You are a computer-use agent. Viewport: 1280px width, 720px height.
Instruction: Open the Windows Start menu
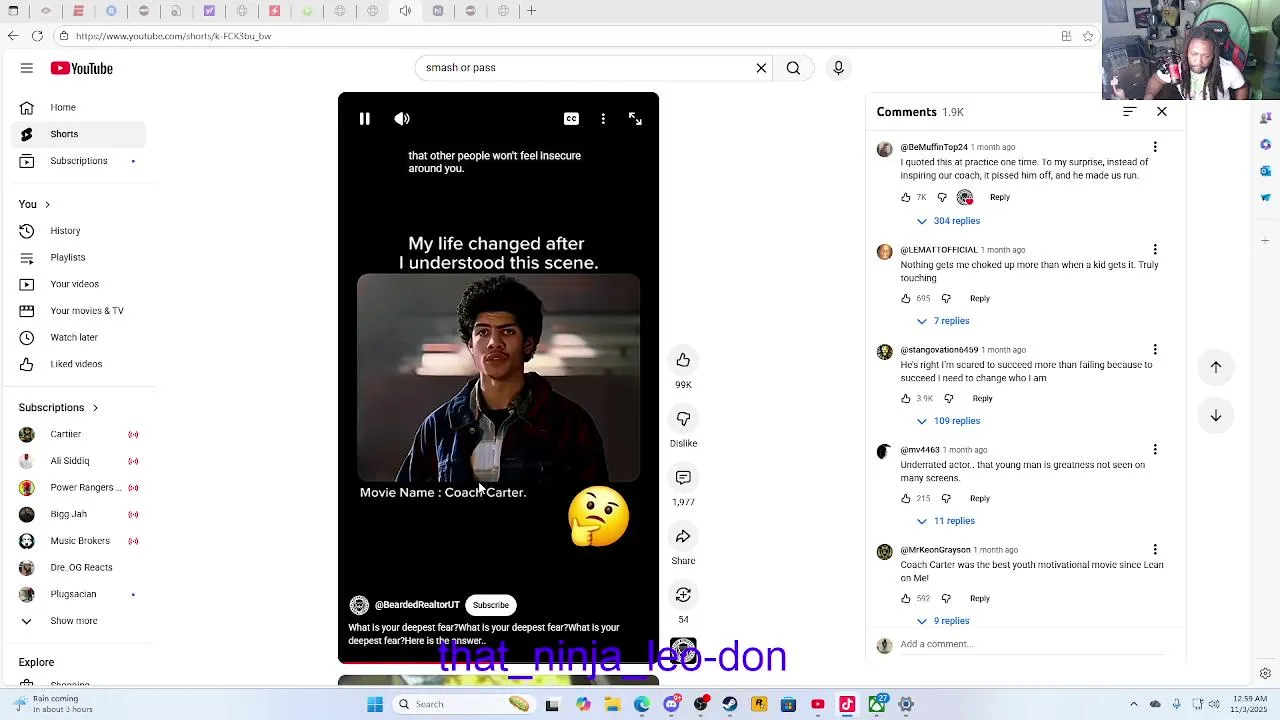coord(375,704)
